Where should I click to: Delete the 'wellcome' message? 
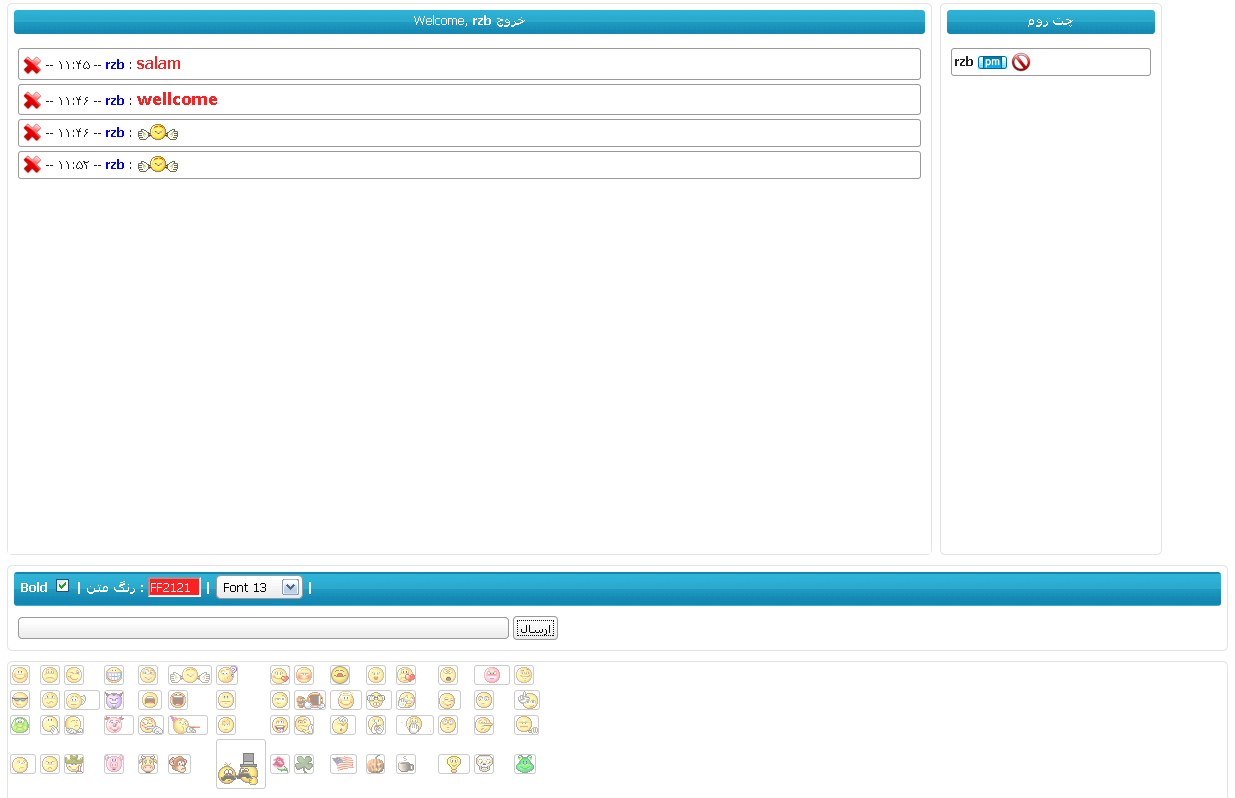(32, 100)
